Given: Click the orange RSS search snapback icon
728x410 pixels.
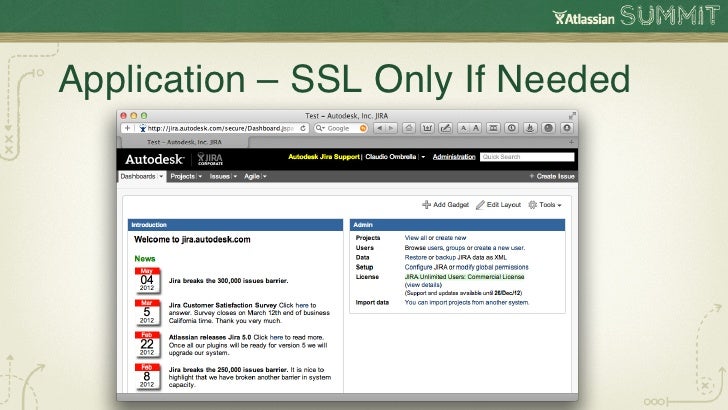Looking at the screenshot, I should [363, 128].
